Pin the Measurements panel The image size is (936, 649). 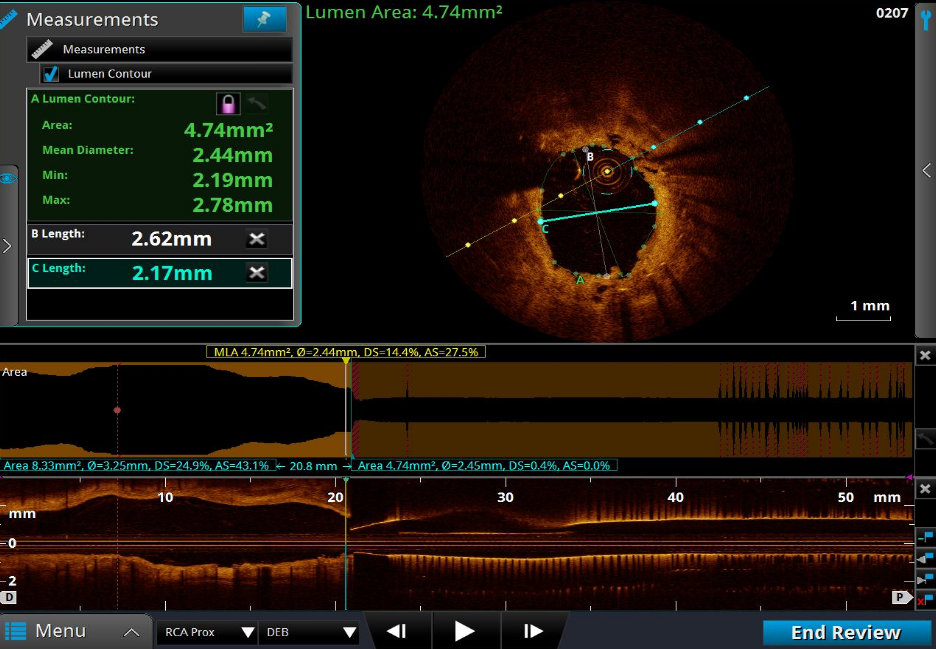point(264,19)
